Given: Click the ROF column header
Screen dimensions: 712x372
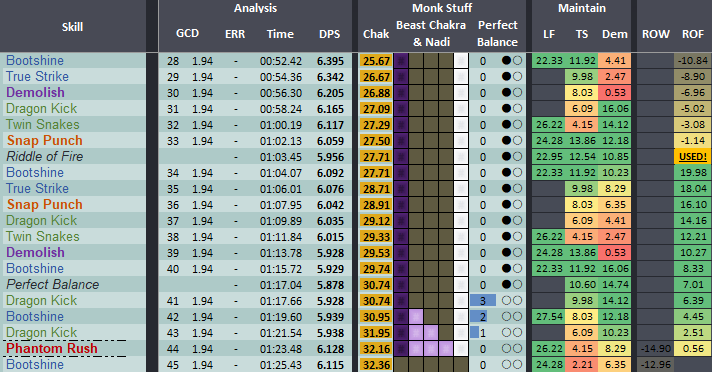Looking at the screenshot, I should click(692, 34).
